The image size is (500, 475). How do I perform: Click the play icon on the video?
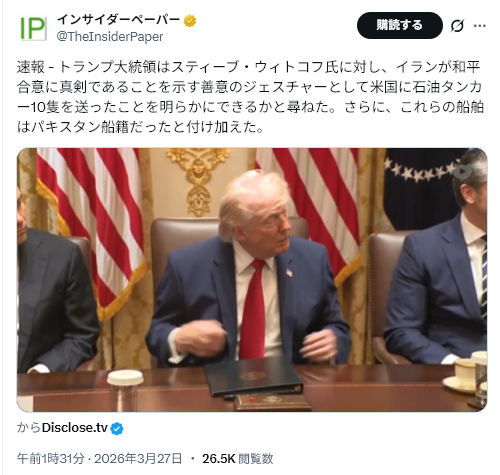(463, 172)
